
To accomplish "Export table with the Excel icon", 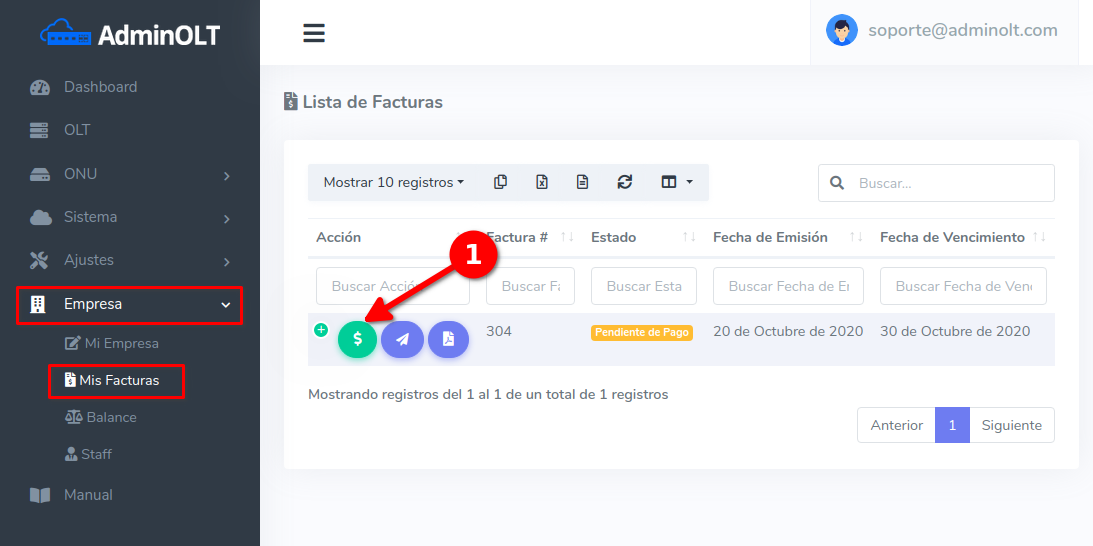I will 542,182.
